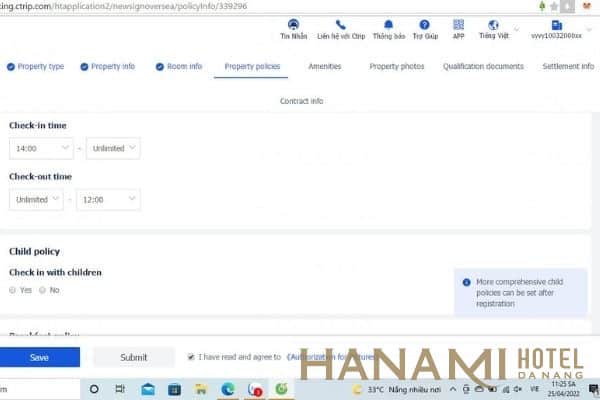Select Yes for check in with children
600x400 pixels.
click(13, 290)
